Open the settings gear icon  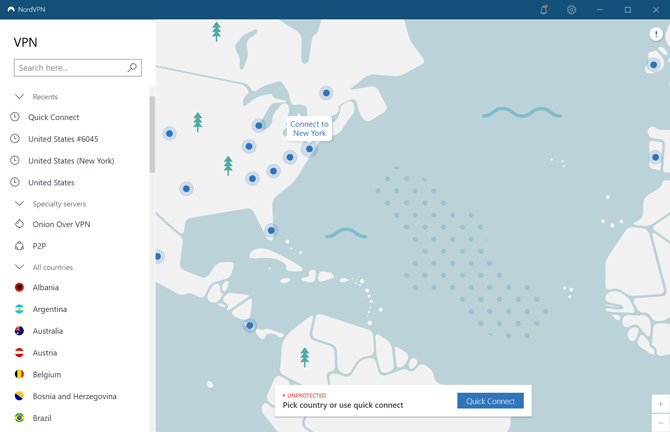coord(571,9)
